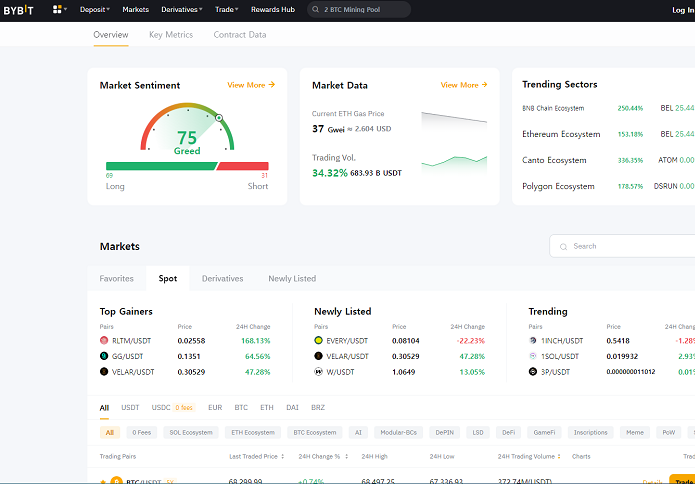The width and height of the screenshot is (695, 484).
Task: Click the 1INCH/USDT coin icon
Action: click(533, 340)
